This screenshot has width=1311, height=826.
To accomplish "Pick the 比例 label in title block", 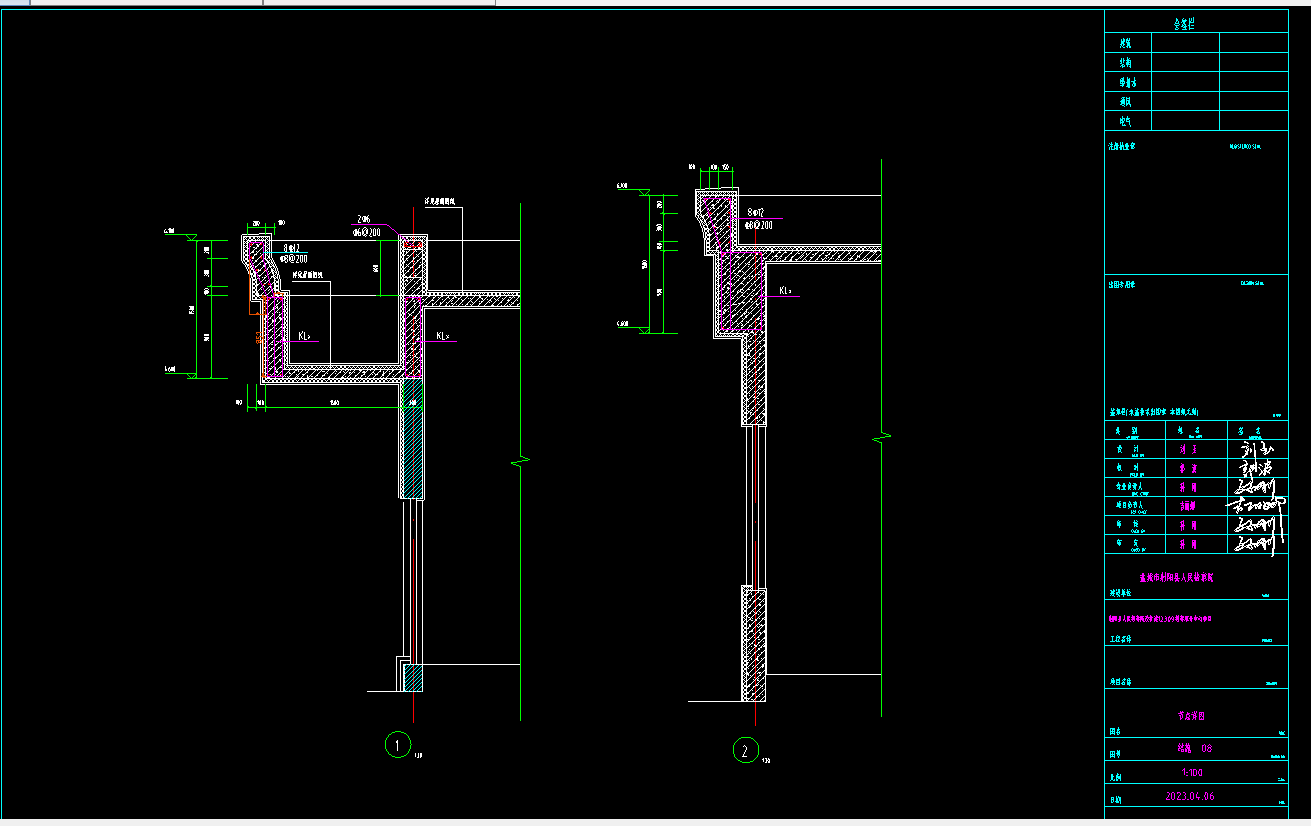I will (x=1117, y=777).
